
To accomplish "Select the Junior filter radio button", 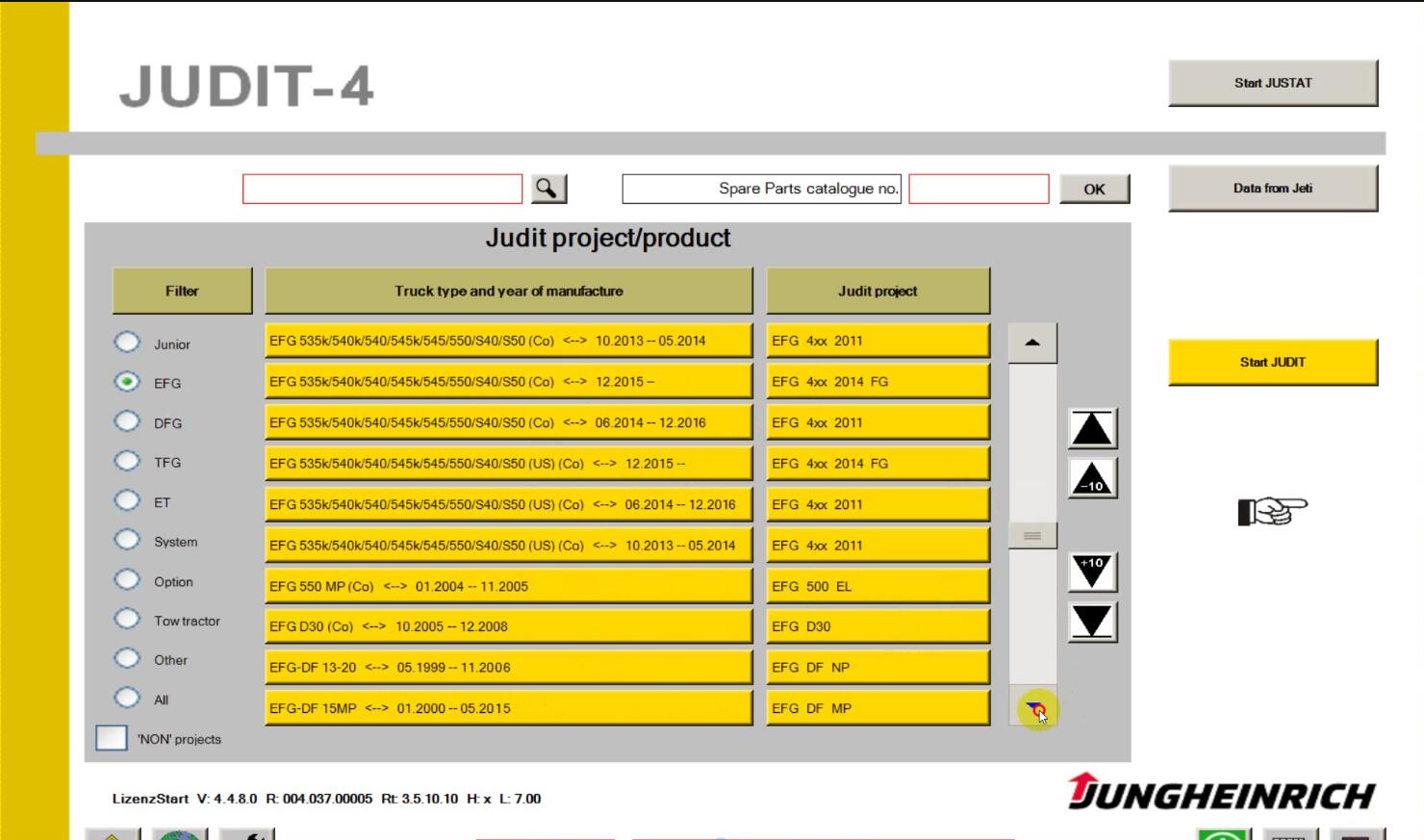I will [x=127, y=343].
